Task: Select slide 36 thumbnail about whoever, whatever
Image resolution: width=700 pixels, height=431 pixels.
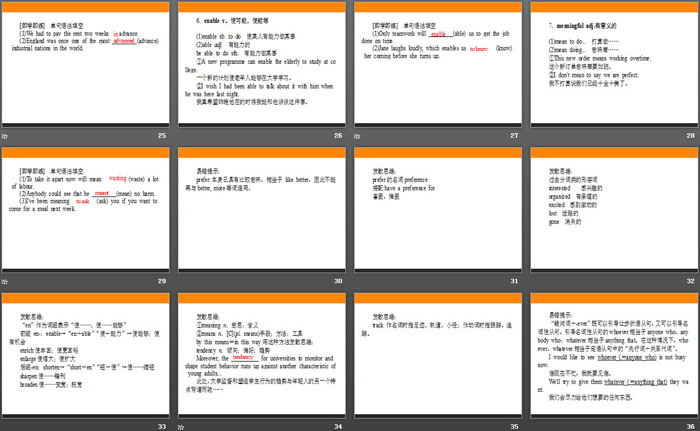Action: (614, 356)
